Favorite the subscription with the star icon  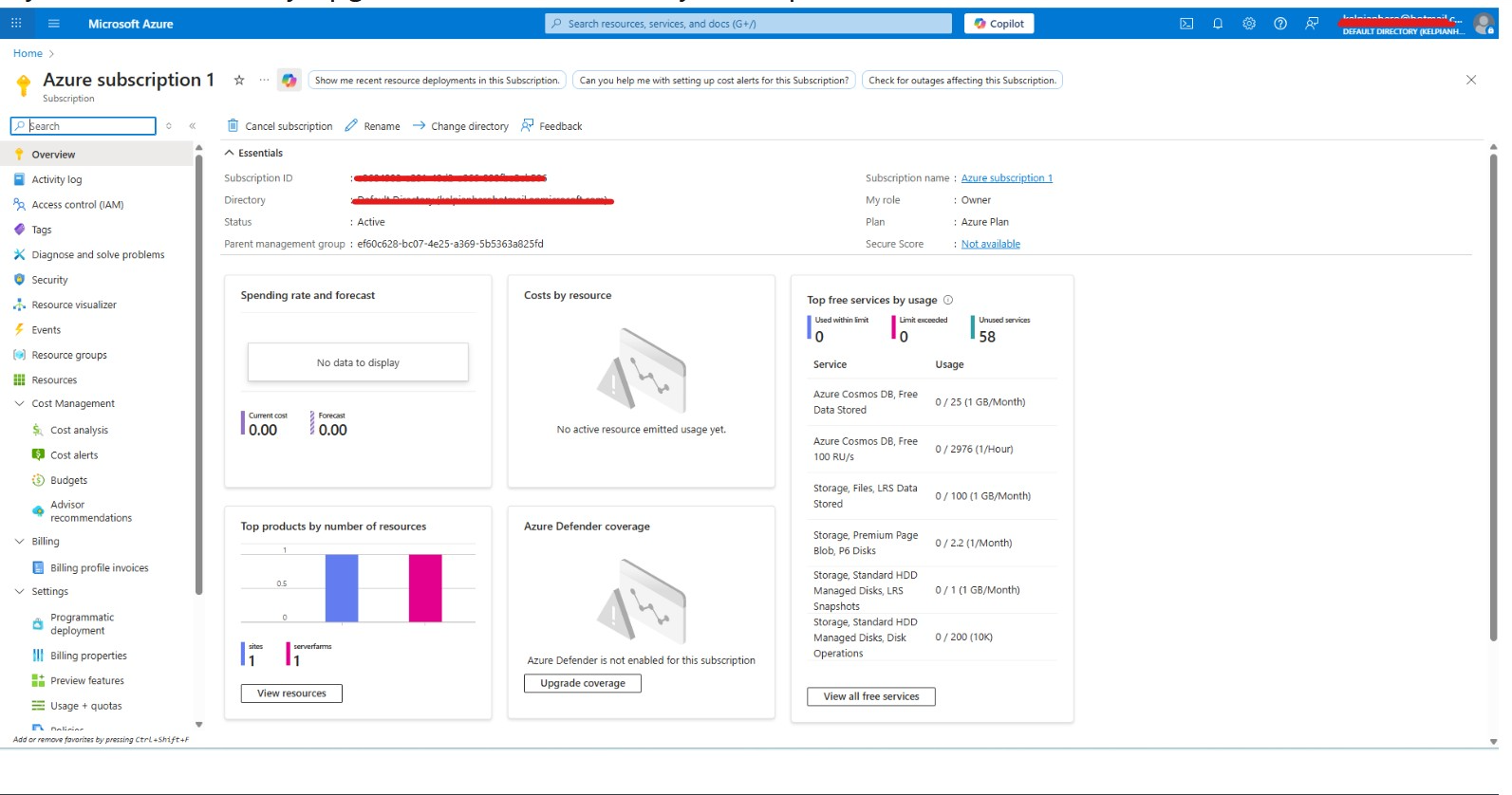239,80
